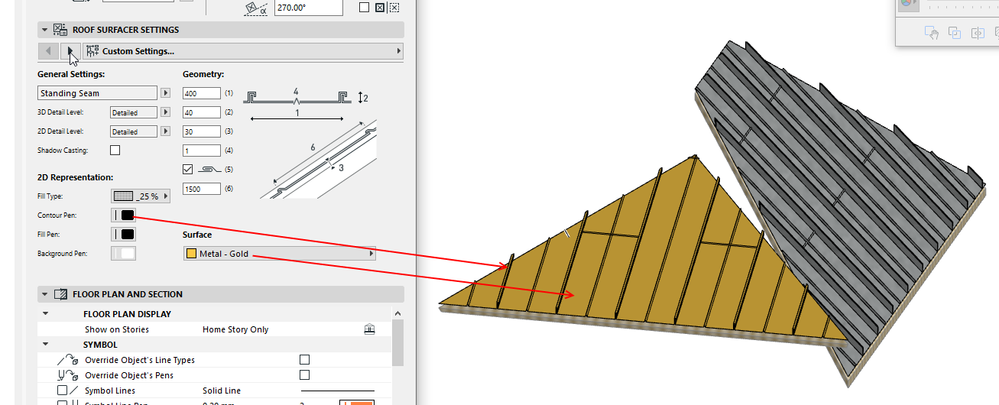
Task: Click the orange Symbol Line Pen swatch
Action: pyautogui.click(x=357, y=402)
